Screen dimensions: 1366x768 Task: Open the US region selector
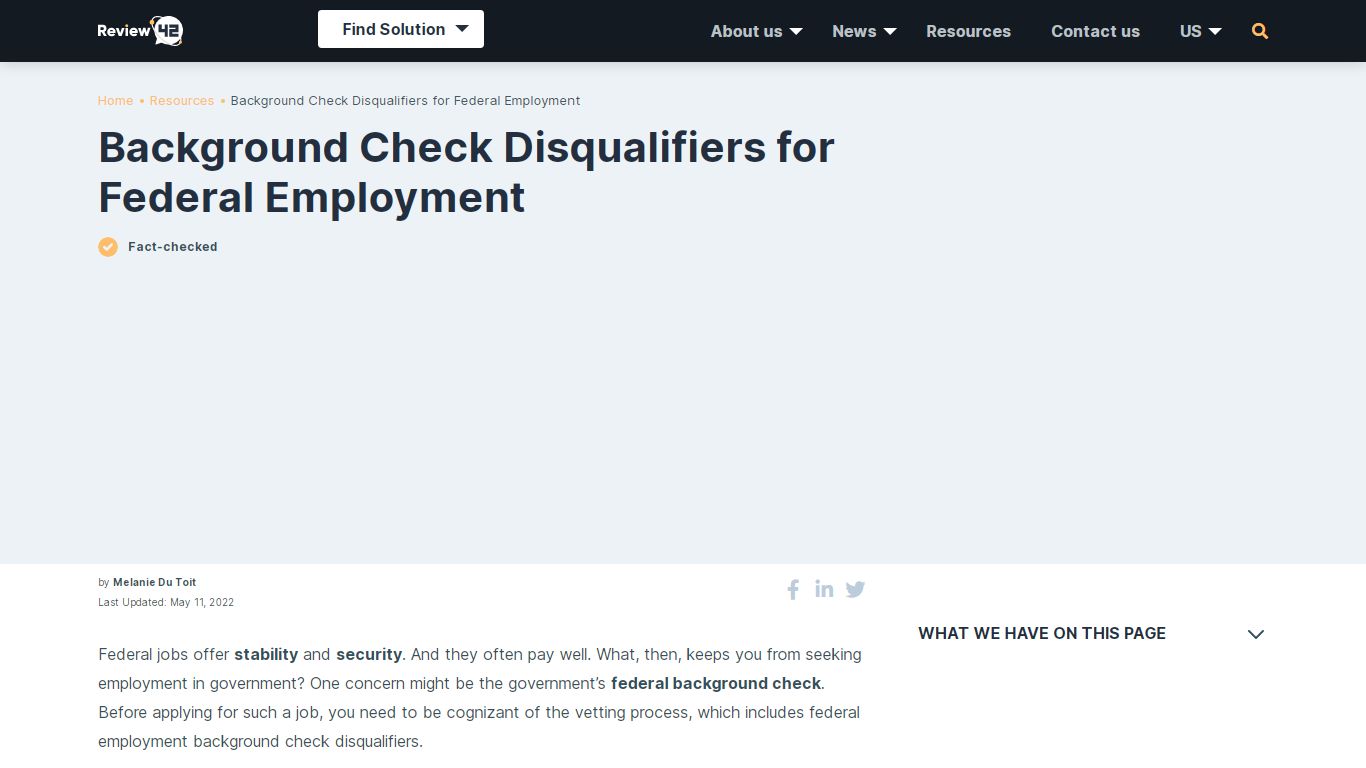(x=1200, y=31)
